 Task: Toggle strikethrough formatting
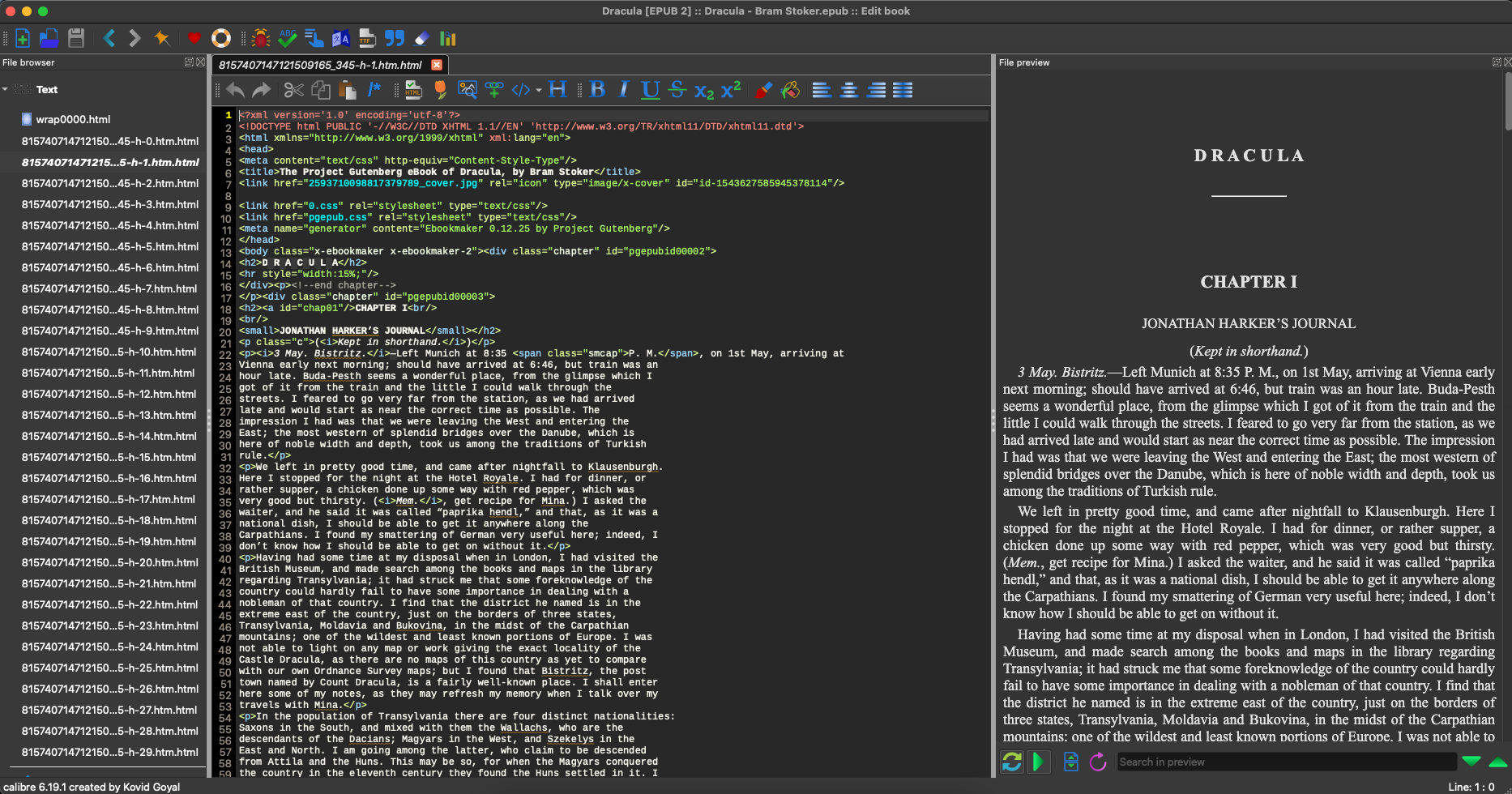[x=677, y=90]
